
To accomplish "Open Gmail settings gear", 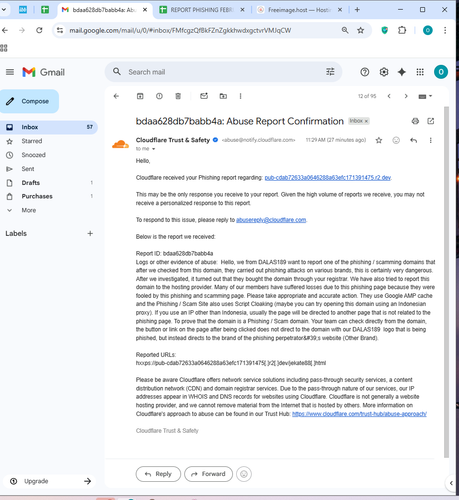I will pyautogui.click(x=384, y=72).
